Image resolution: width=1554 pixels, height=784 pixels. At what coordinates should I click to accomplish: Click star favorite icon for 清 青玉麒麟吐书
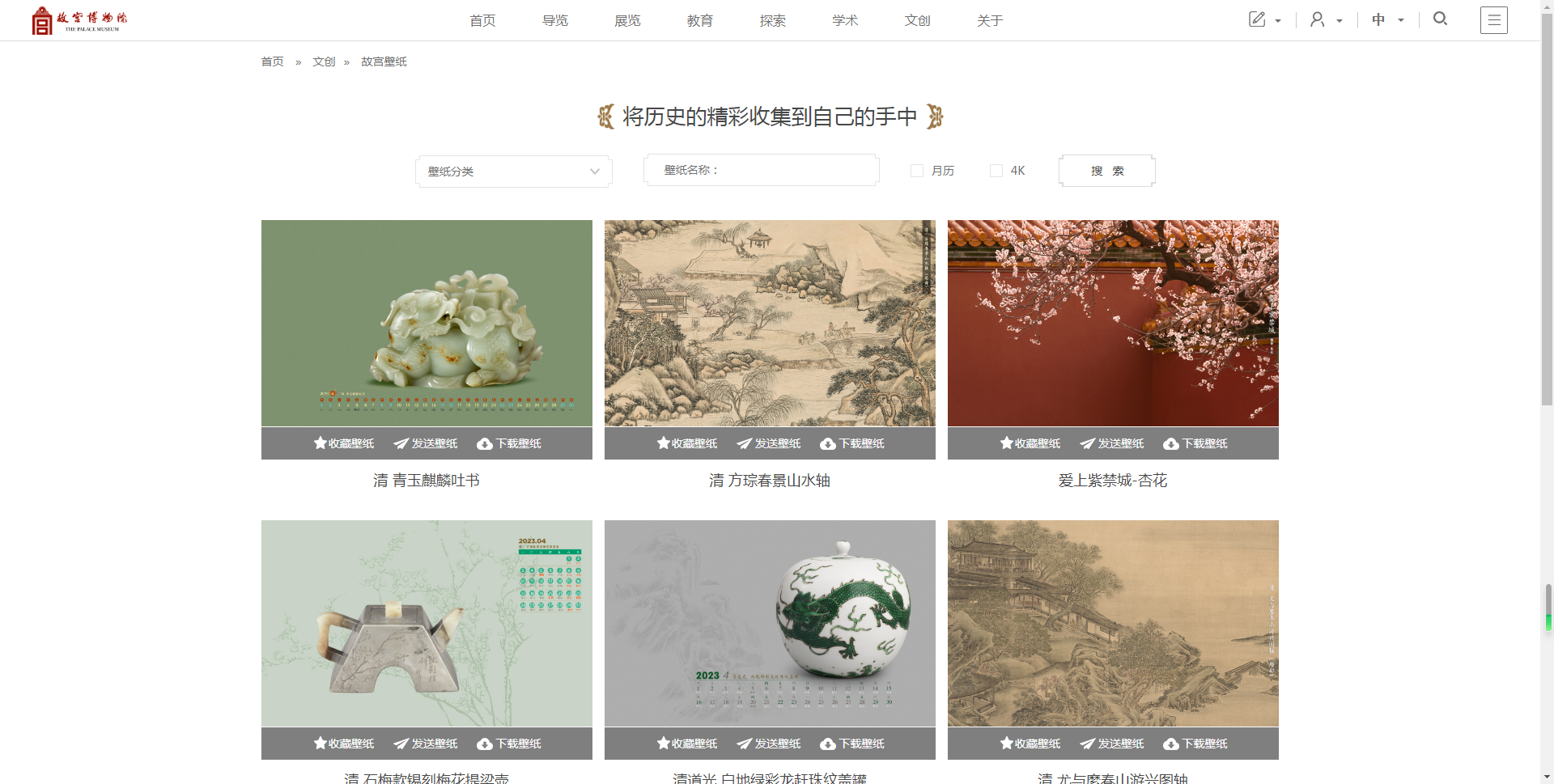click(321, 443)
